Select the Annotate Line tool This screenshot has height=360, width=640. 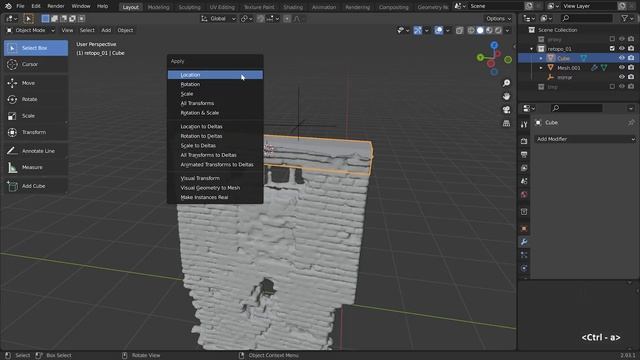[36, 151]
